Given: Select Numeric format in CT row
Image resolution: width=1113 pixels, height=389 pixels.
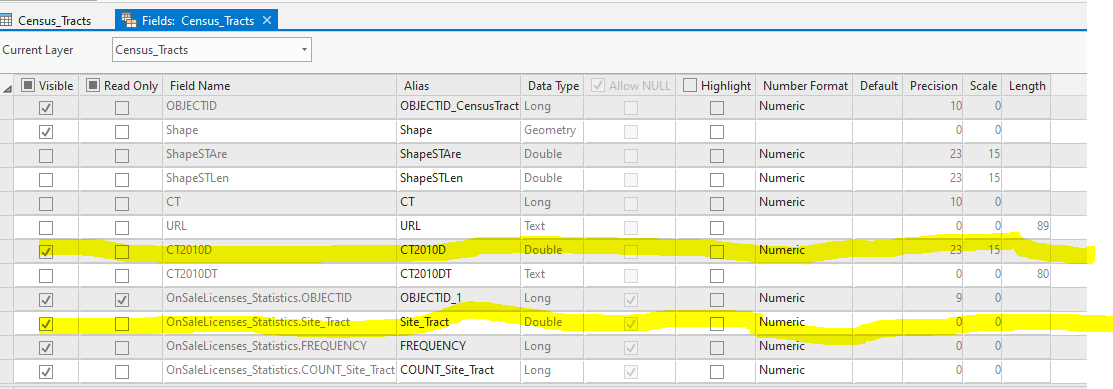Looking at the screenshot, I should tap(805, 202).
